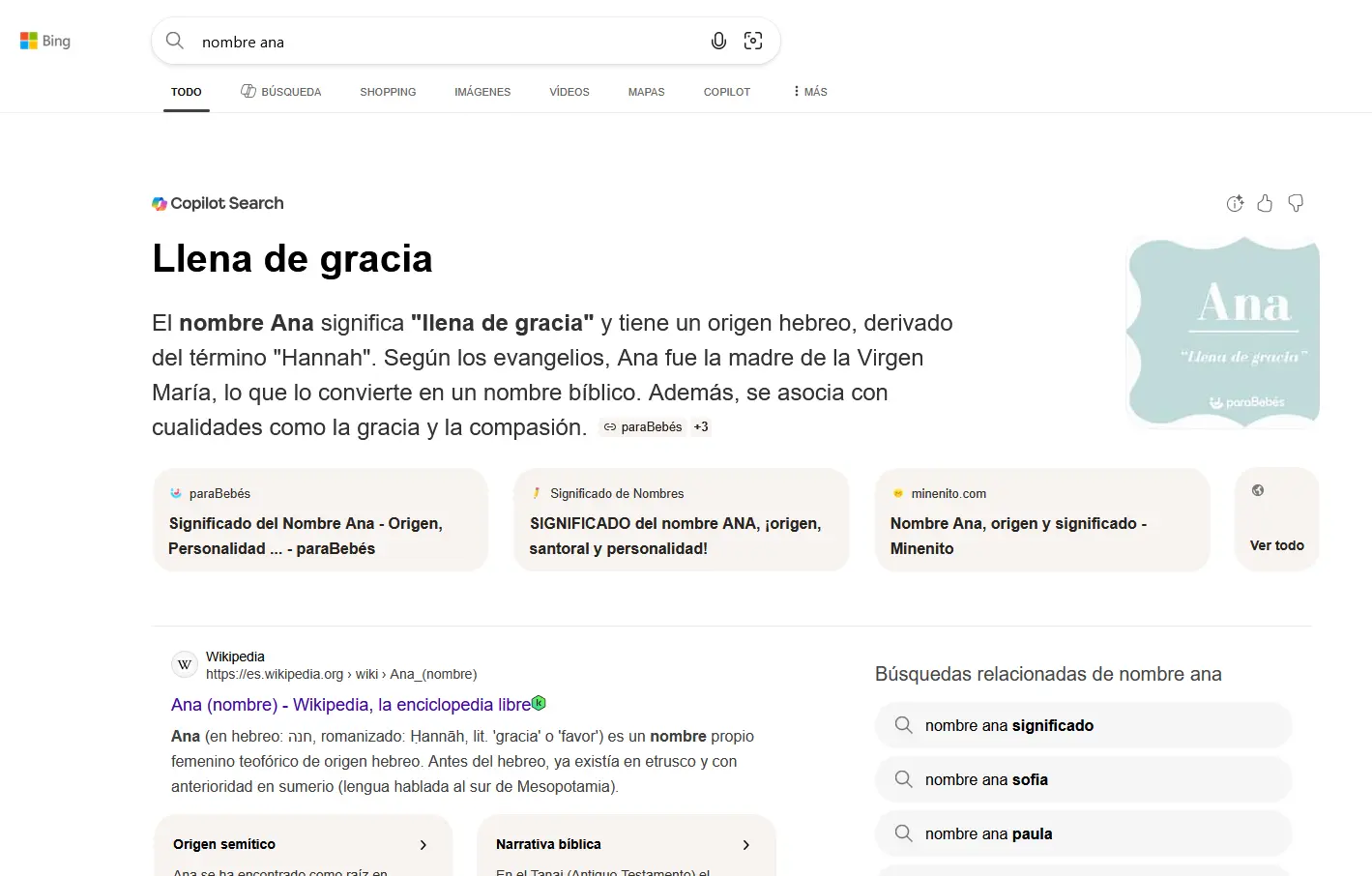
Task: Expand the Narrativa bíblica section
Action: click(745, 844)
